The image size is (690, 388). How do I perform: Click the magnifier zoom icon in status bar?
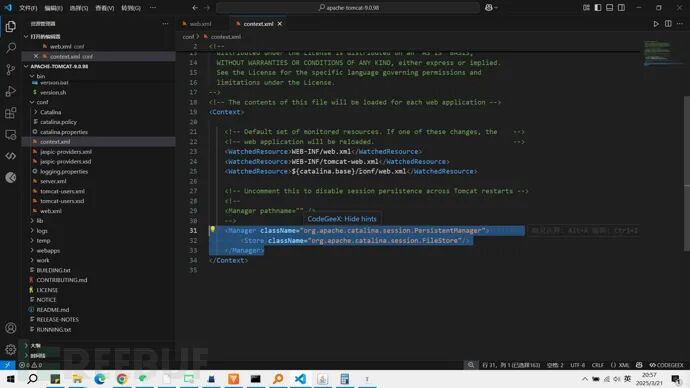coord(471,365)
